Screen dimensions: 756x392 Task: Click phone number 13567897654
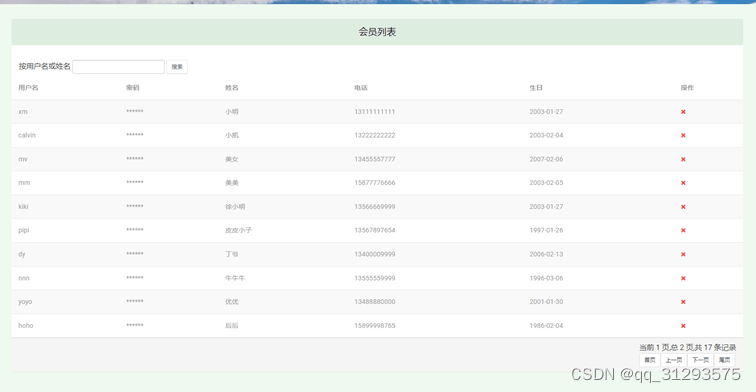pyautogui.click(x=375, y=230)
